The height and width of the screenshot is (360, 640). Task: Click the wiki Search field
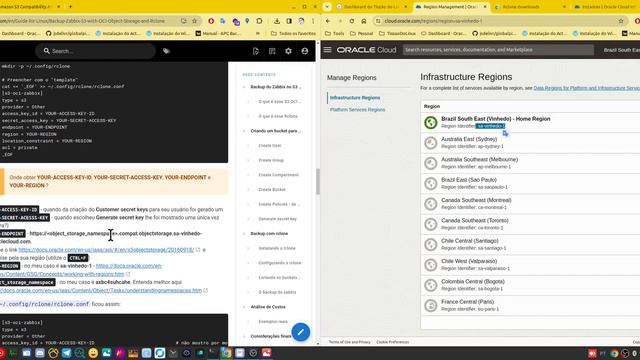click(x=97, y=51)
